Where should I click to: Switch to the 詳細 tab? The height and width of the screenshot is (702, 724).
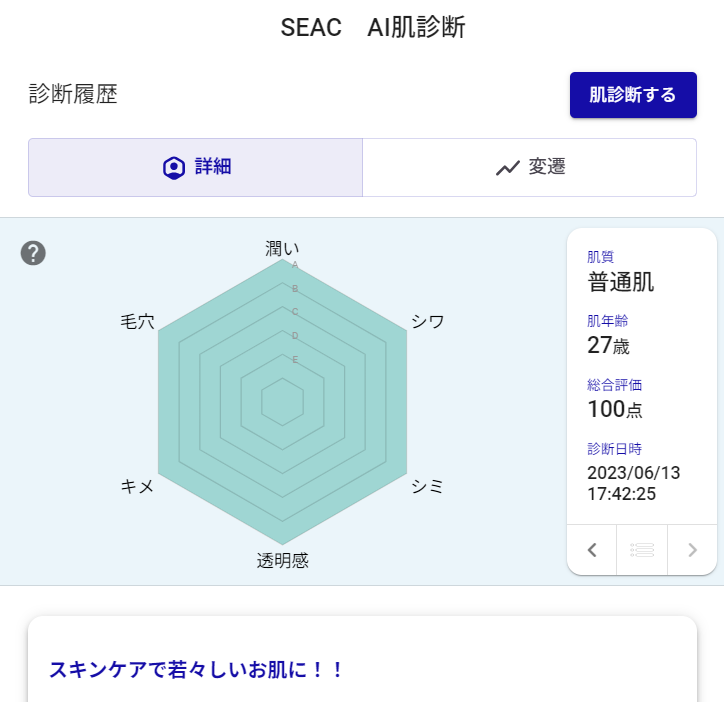pyautogui.click(x=196, y=167)
